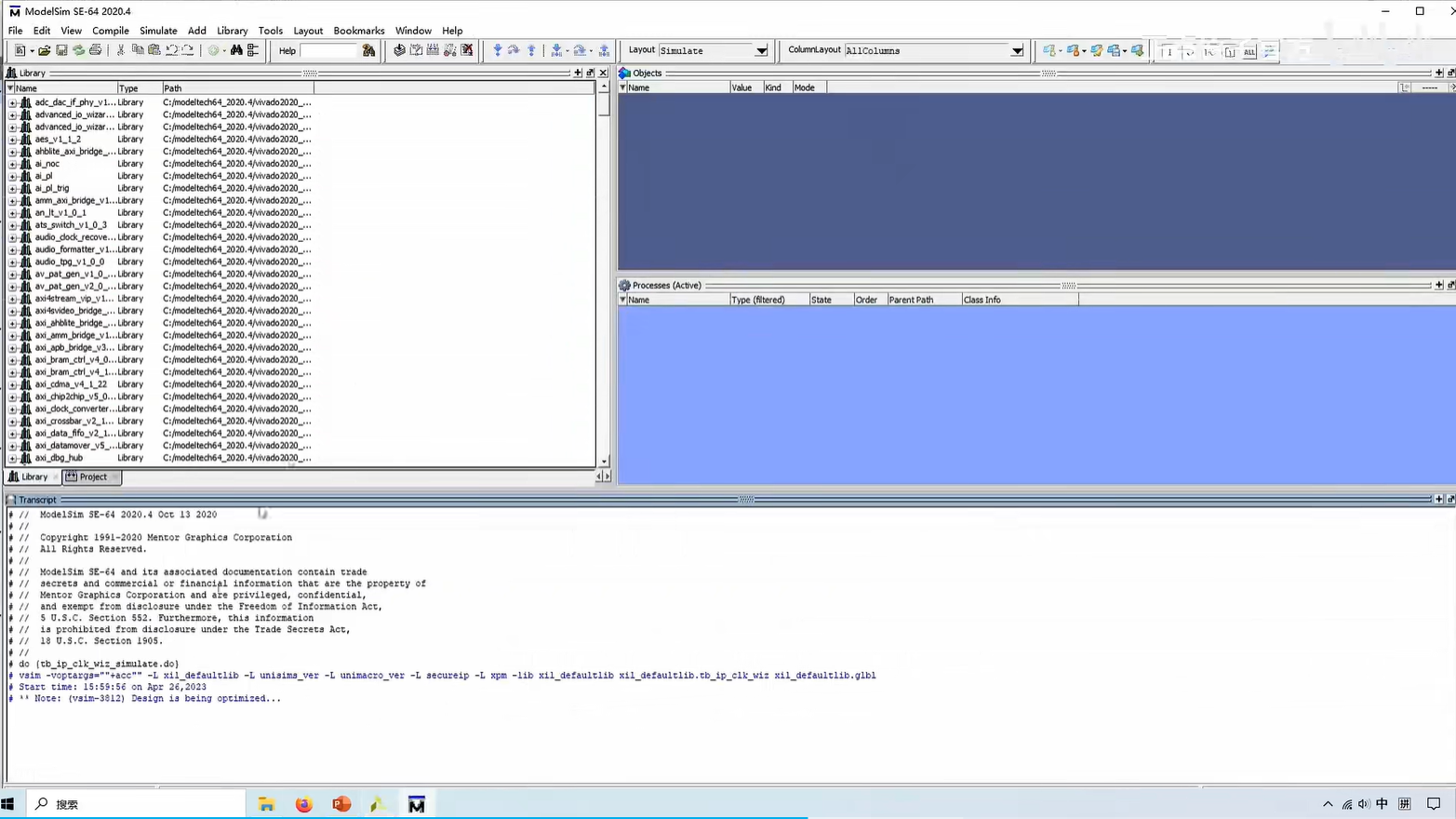
Task: Open the File menu
Action: pyautogui.click(x=15, y=31)
